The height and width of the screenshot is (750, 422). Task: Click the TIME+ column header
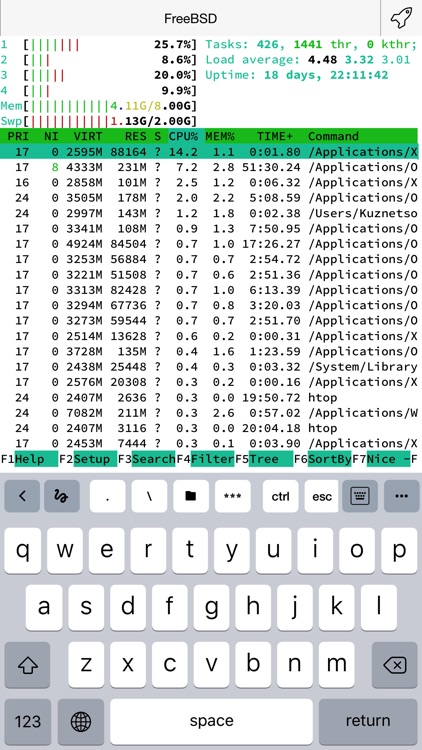274,136
